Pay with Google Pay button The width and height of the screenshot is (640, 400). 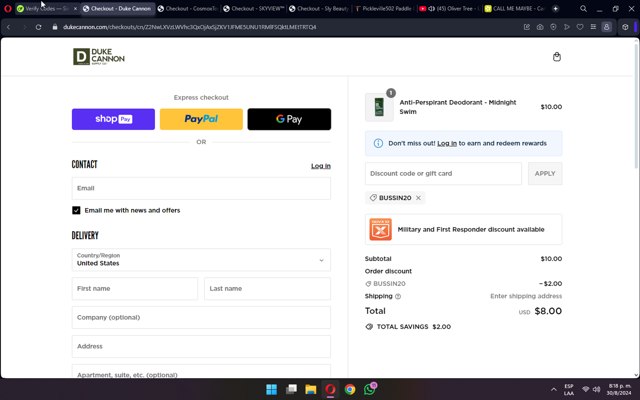coord(289,119)
